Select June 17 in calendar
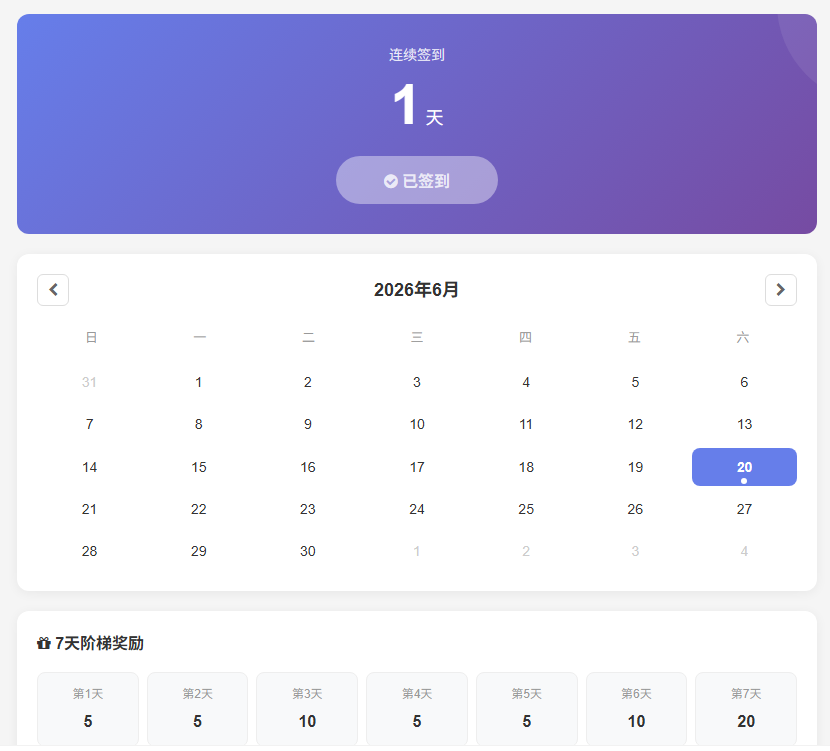 point(417,467)
